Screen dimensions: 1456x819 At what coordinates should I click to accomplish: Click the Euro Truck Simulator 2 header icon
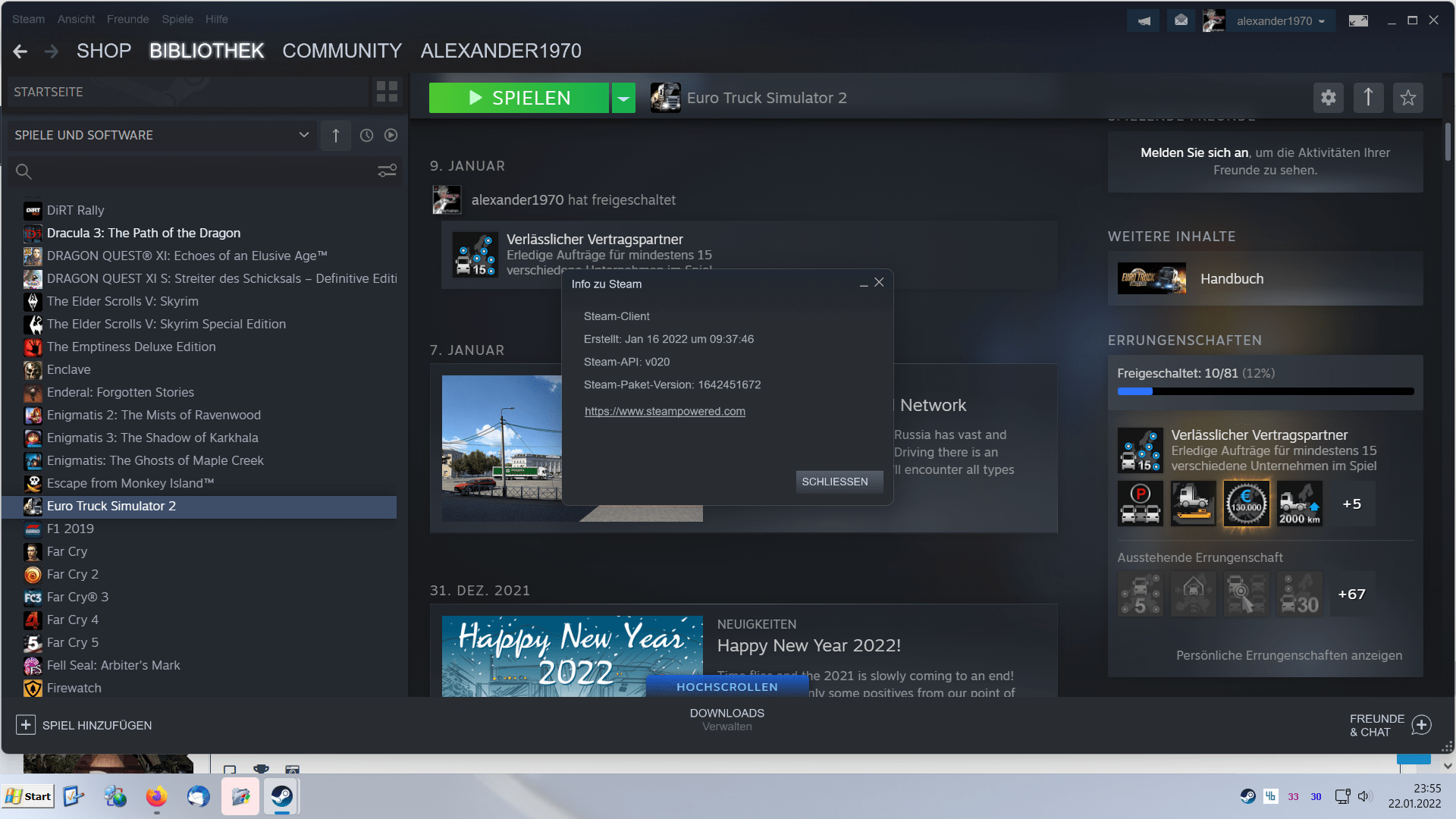point(665,98)
